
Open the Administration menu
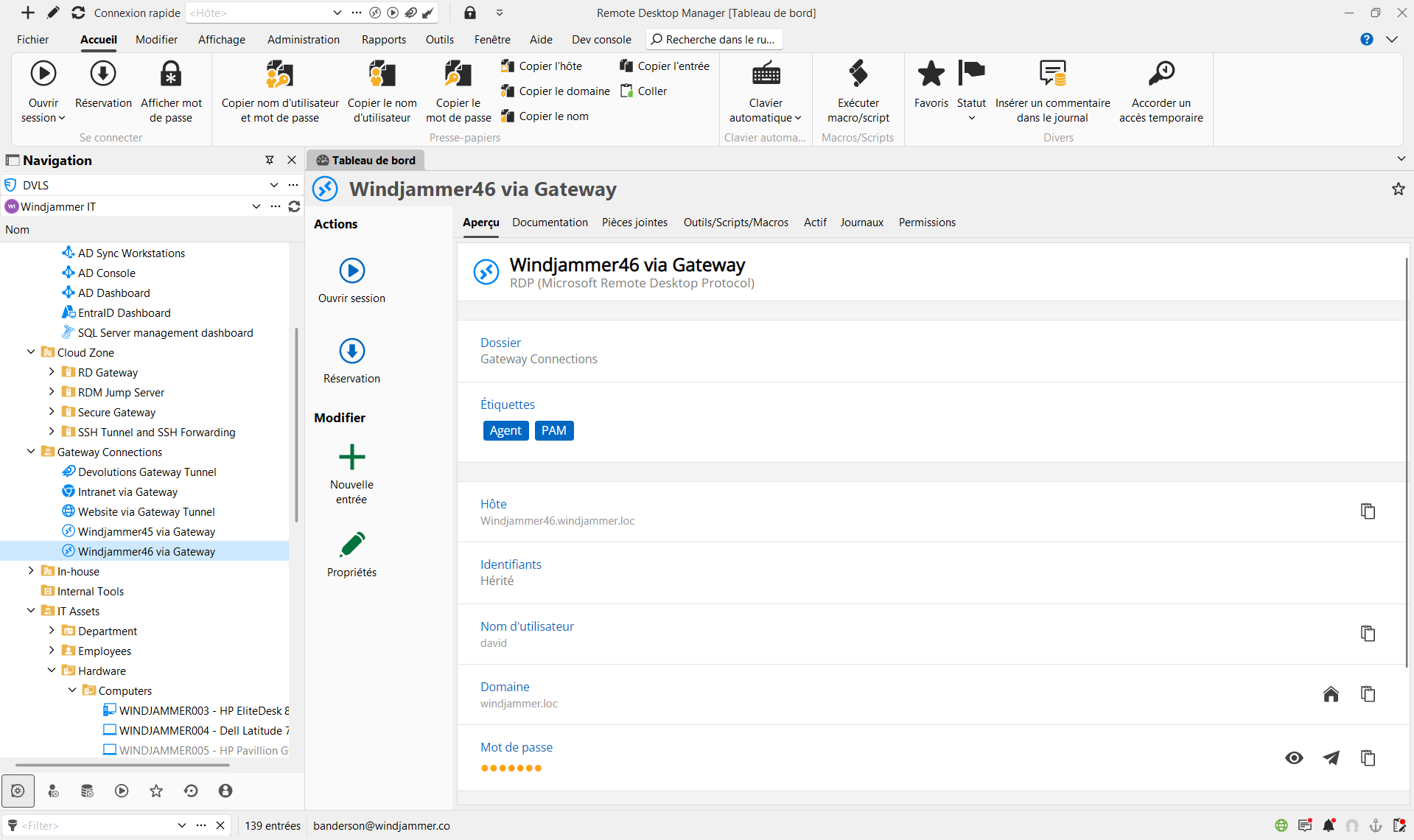[303, 40]
